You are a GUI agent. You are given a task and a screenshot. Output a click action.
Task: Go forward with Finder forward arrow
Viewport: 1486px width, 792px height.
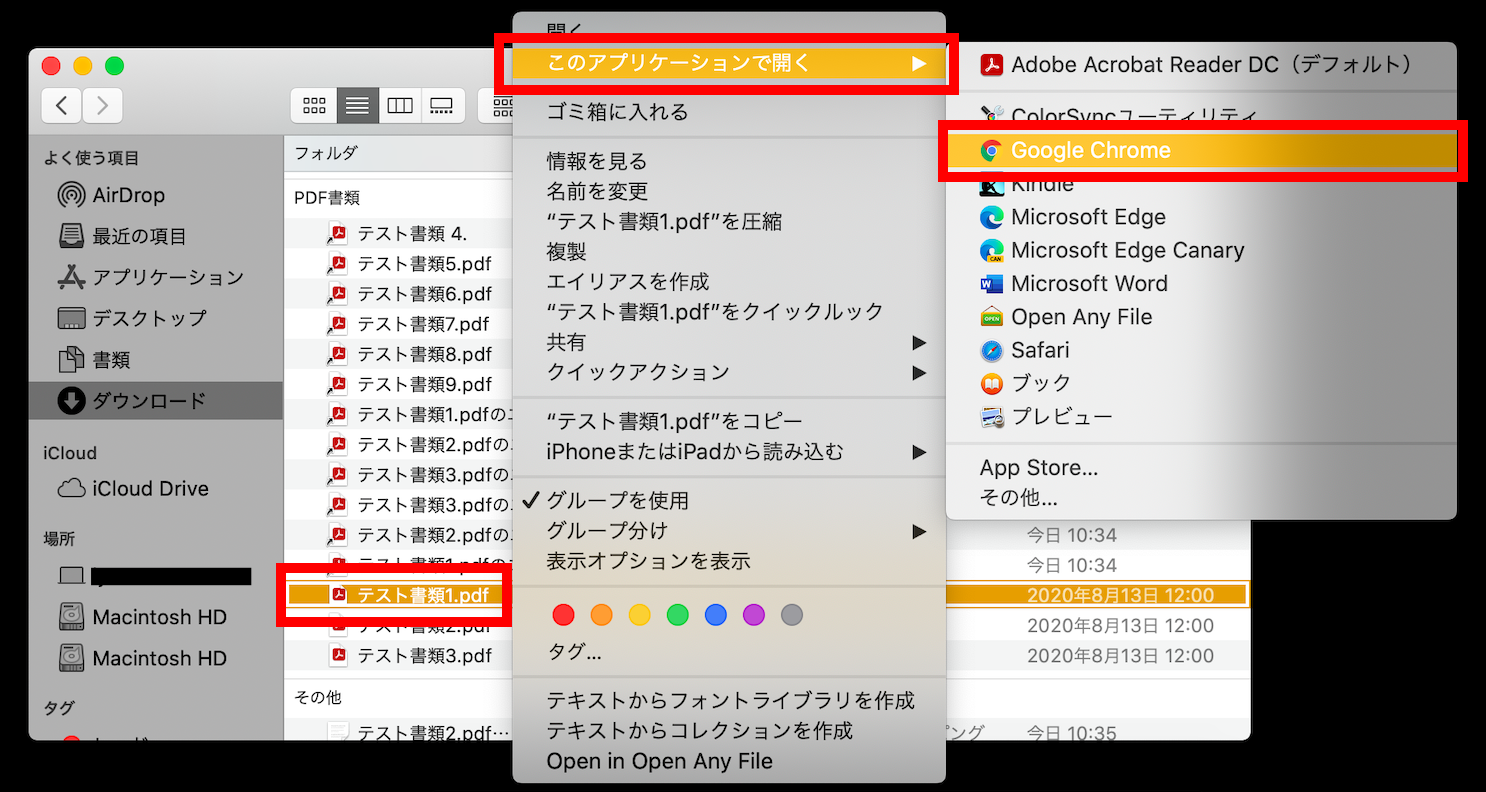102,105
